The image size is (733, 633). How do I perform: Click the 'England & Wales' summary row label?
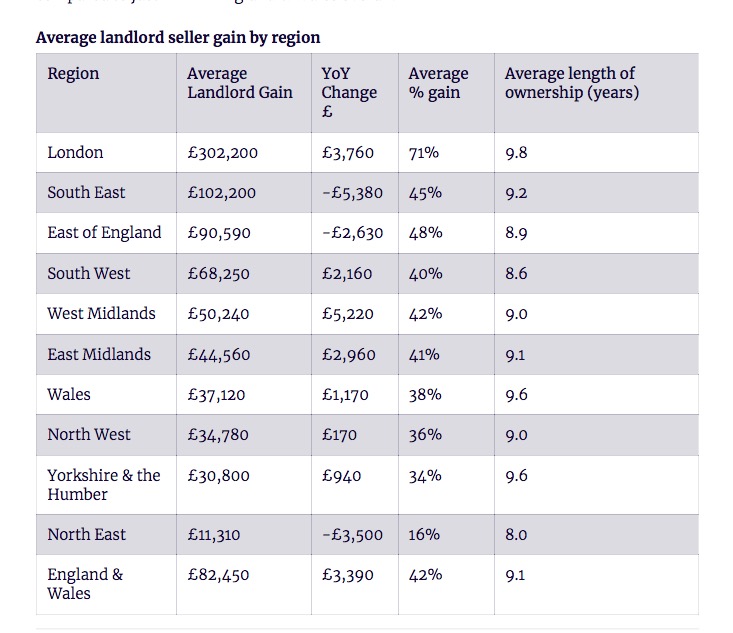tap(85, 584)
